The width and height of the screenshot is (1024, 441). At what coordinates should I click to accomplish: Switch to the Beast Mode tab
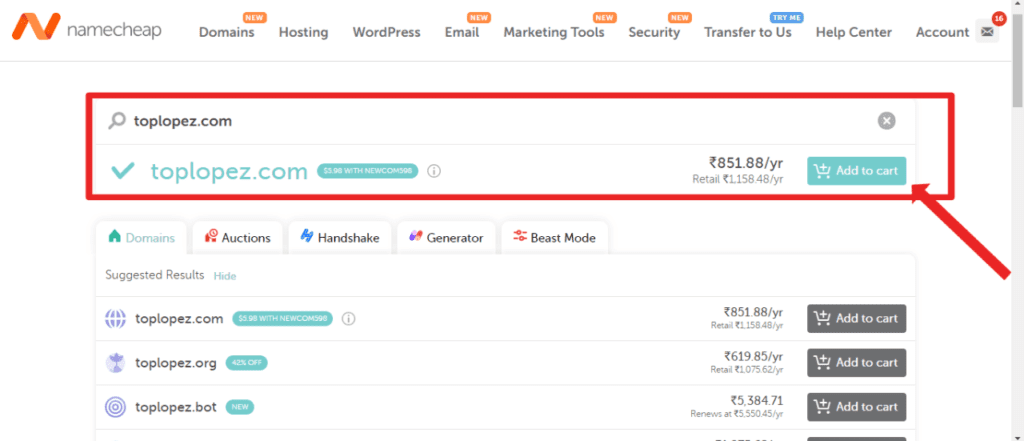pos(554,238)
